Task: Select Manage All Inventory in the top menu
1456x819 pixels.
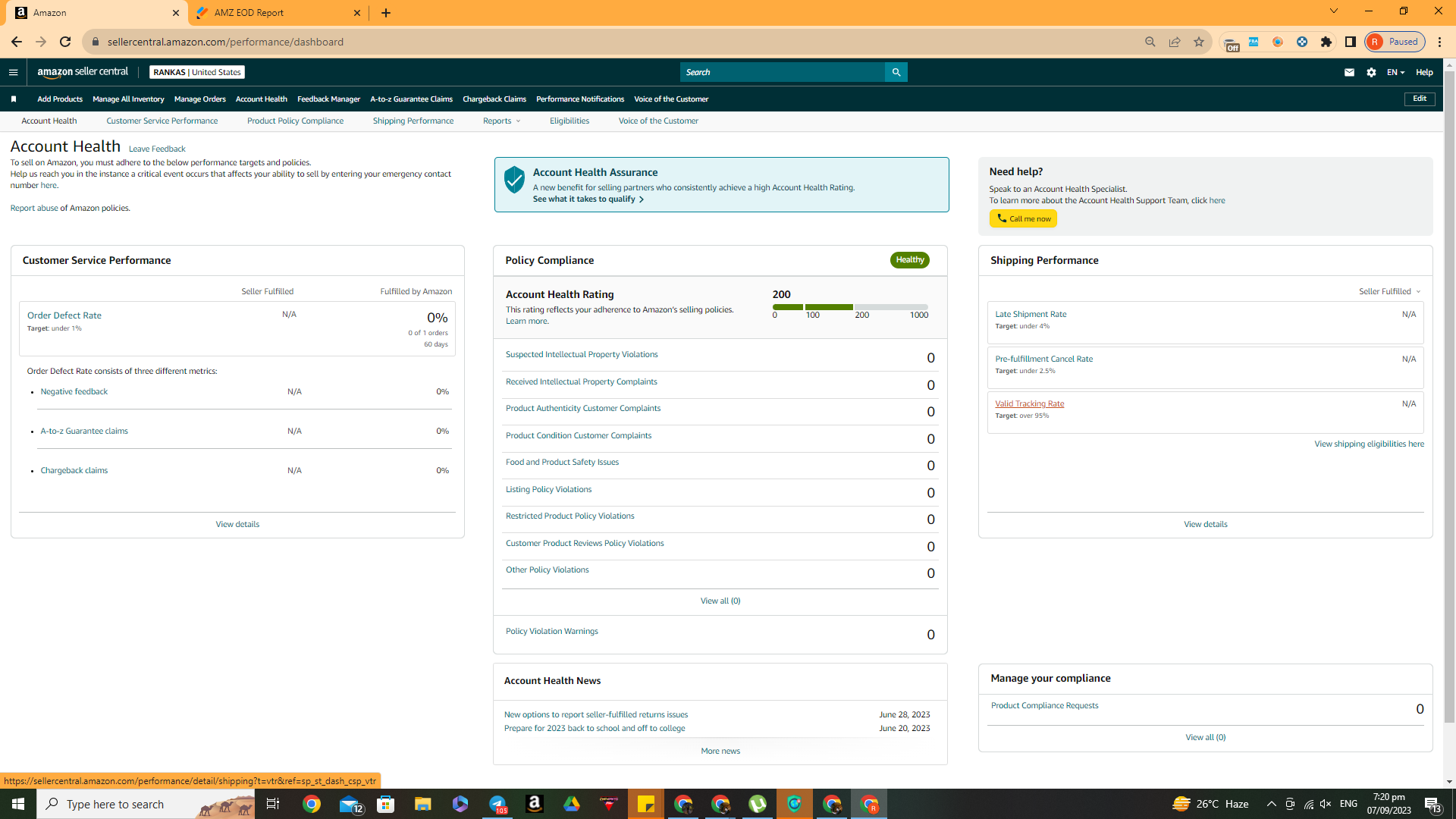Action: 128,99
